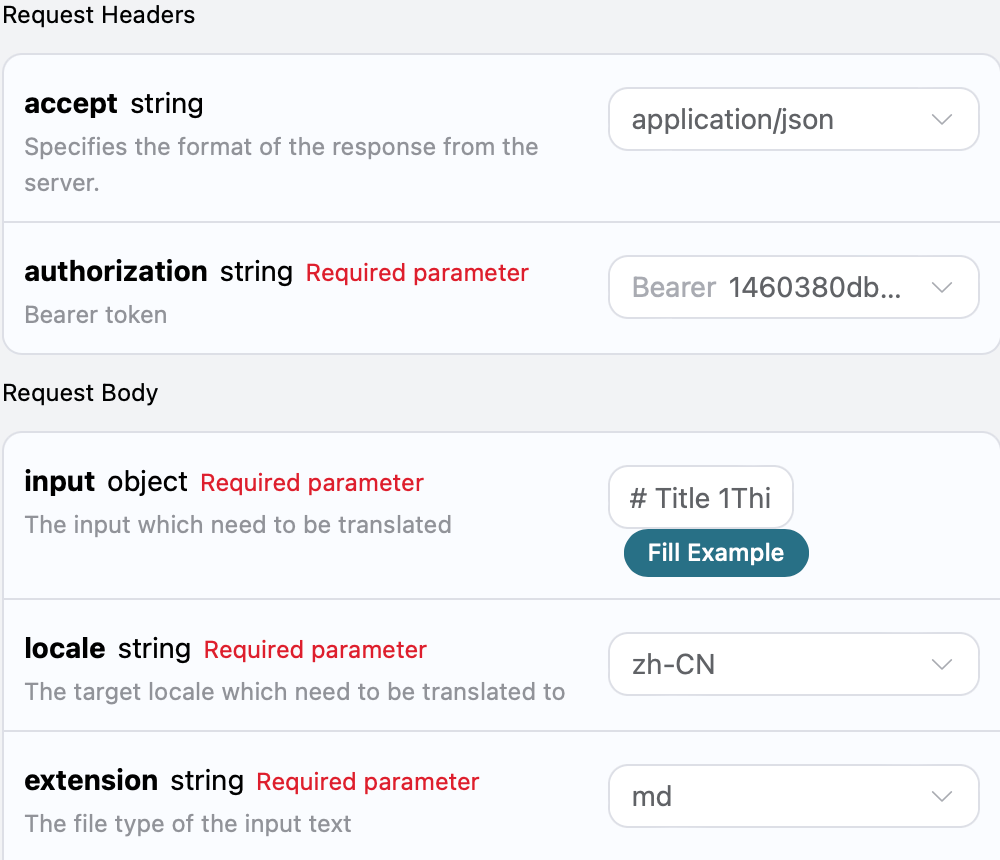1000x860 pixels.
Task: Select the 'input' parameter name label
Action: [x=59, y=482]
